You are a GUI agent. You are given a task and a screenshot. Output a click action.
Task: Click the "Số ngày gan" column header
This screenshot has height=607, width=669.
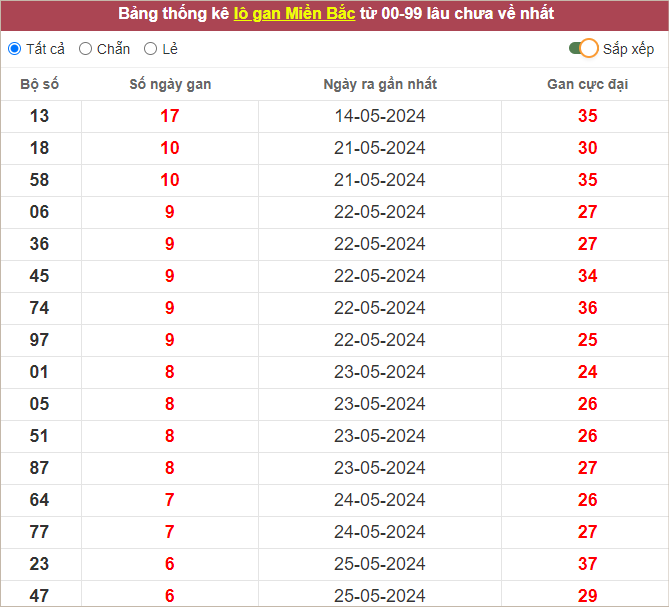coord(170,84)
